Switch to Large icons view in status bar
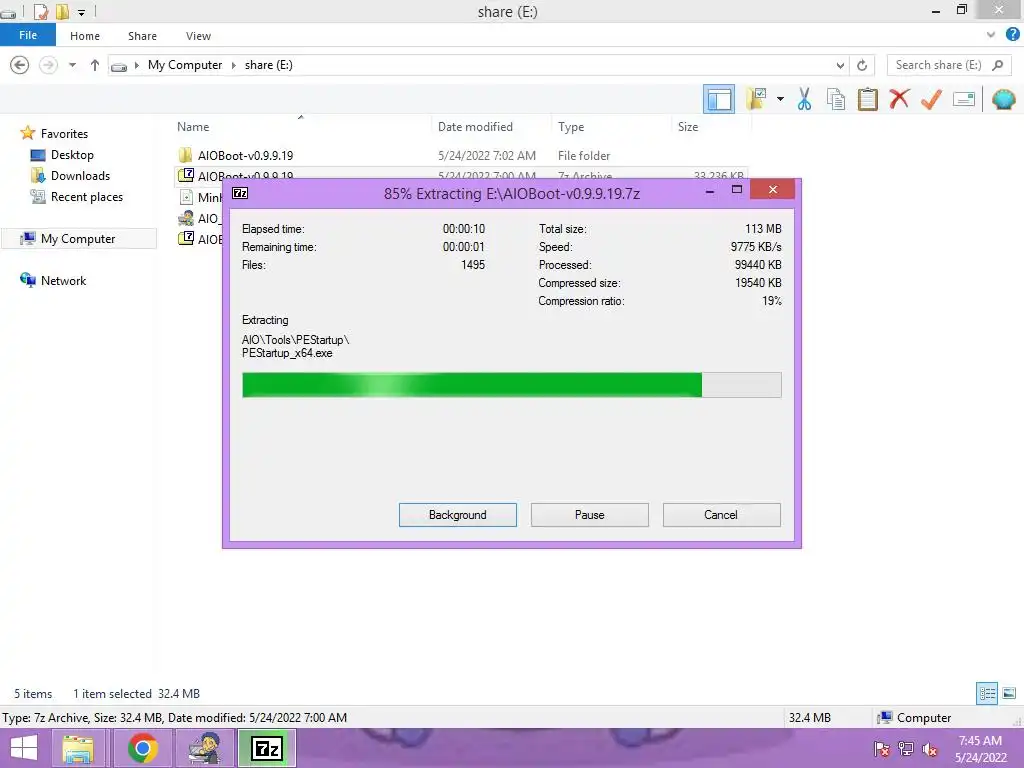1024x768 pixels. pyautogui.click(x=1009, y=693)
